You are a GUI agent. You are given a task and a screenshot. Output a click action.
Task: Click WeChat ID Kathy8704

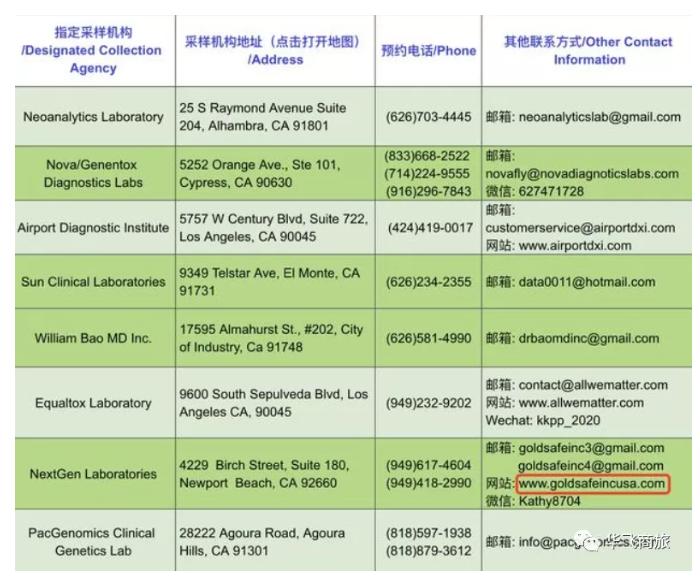click(549, 501)
